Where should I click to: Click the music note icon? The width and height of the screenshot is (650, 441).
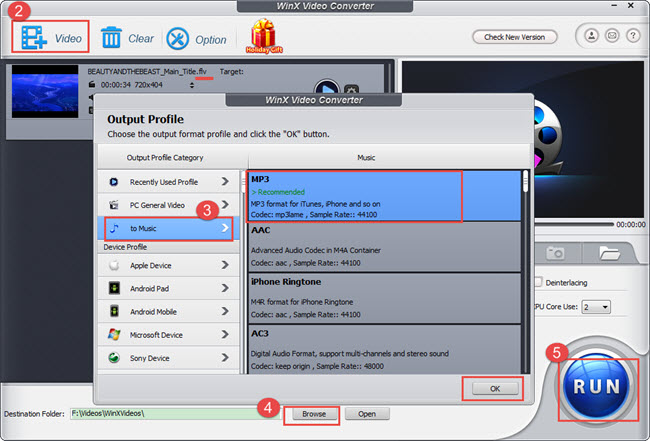point(114,228)
